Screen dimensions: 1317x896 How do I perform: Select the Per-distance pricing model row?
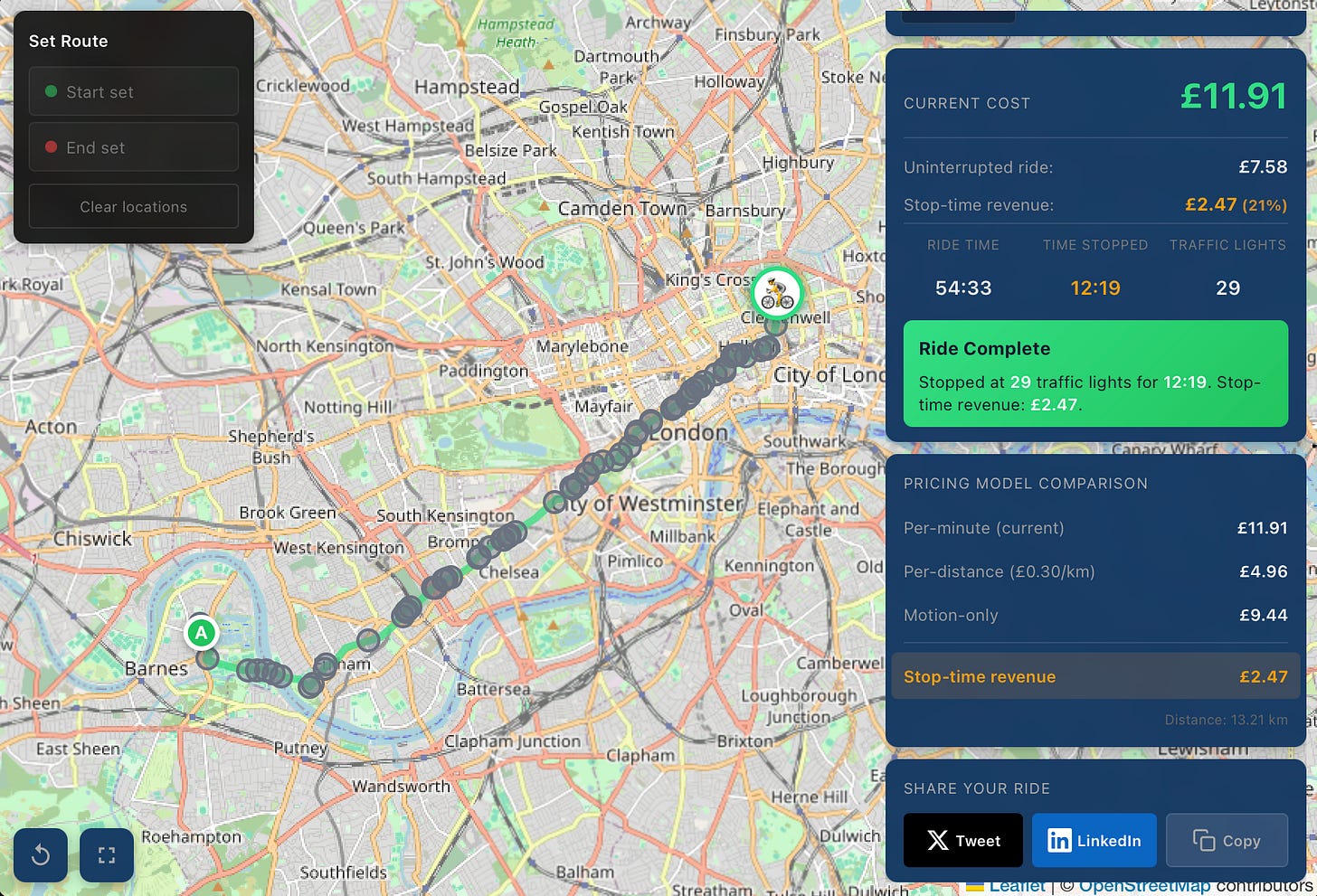point(1095,571)
